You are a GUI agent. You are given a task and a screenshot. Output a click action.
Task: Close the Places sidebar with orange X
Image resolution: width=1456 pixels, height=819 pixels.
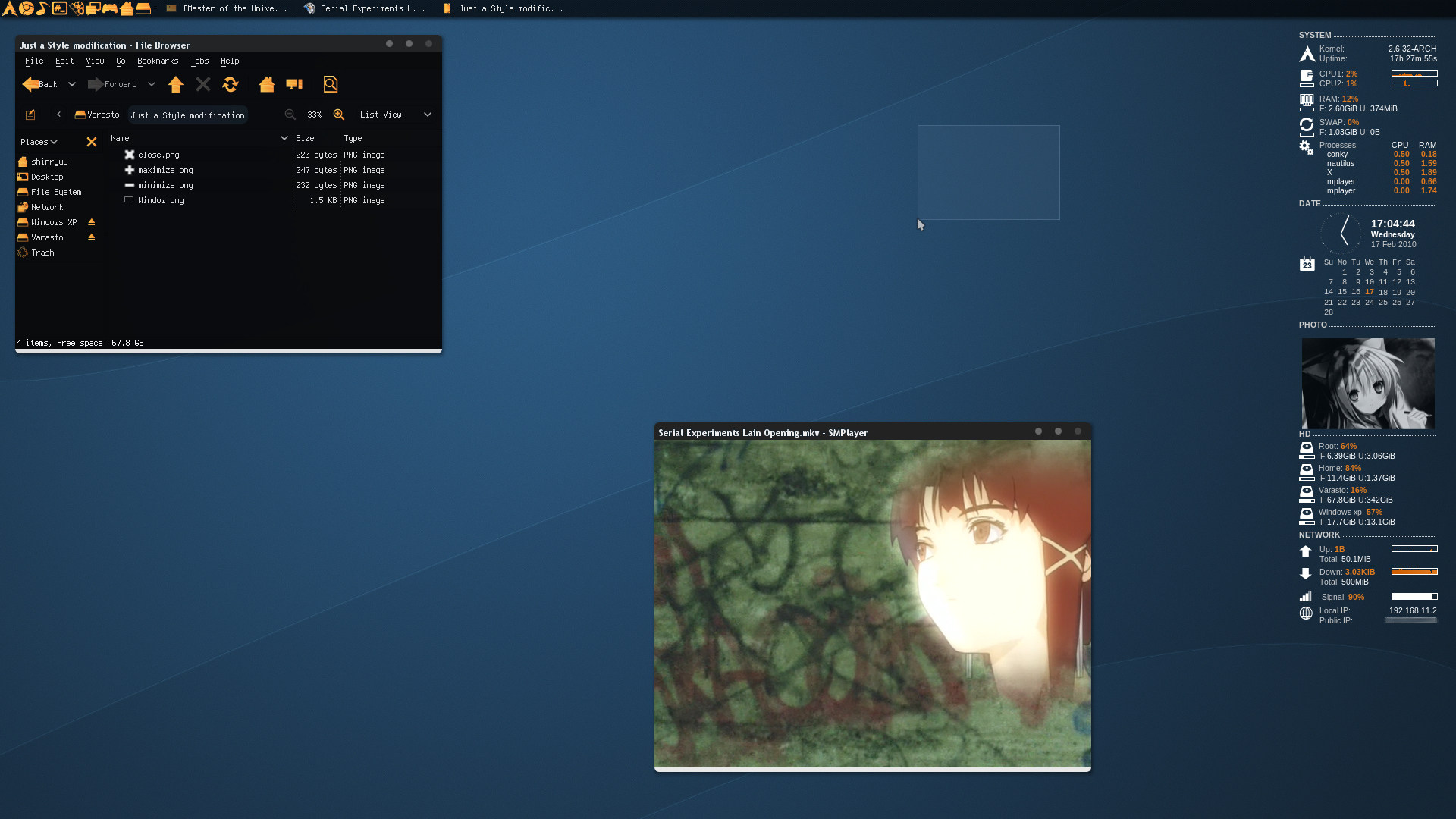point(92,142)
